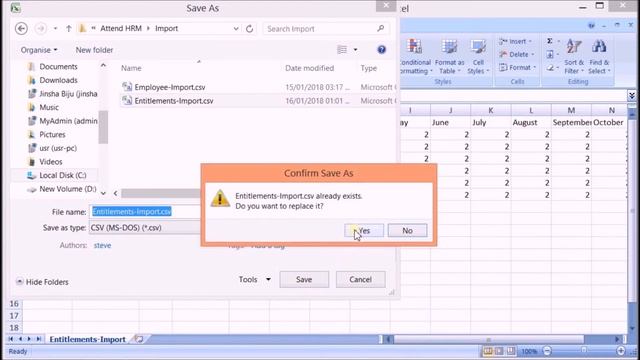Open Delete cells dropdown in Excel ribbon

516,54
